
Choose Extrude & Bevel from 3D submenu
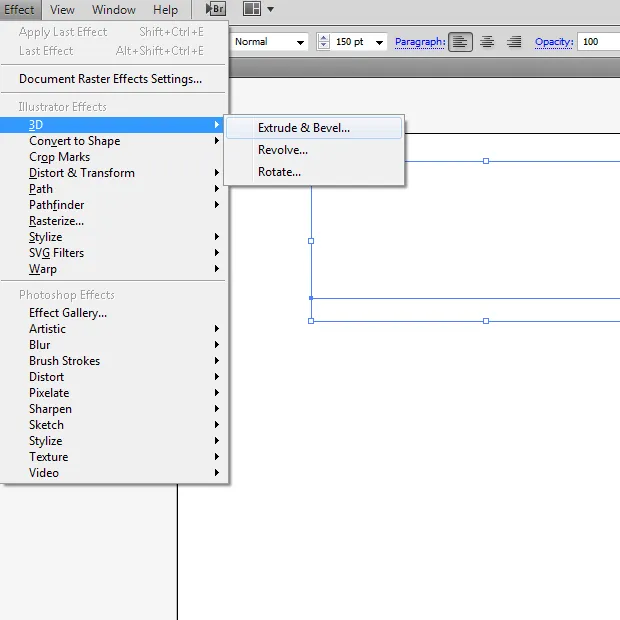(x=304, y=128)
